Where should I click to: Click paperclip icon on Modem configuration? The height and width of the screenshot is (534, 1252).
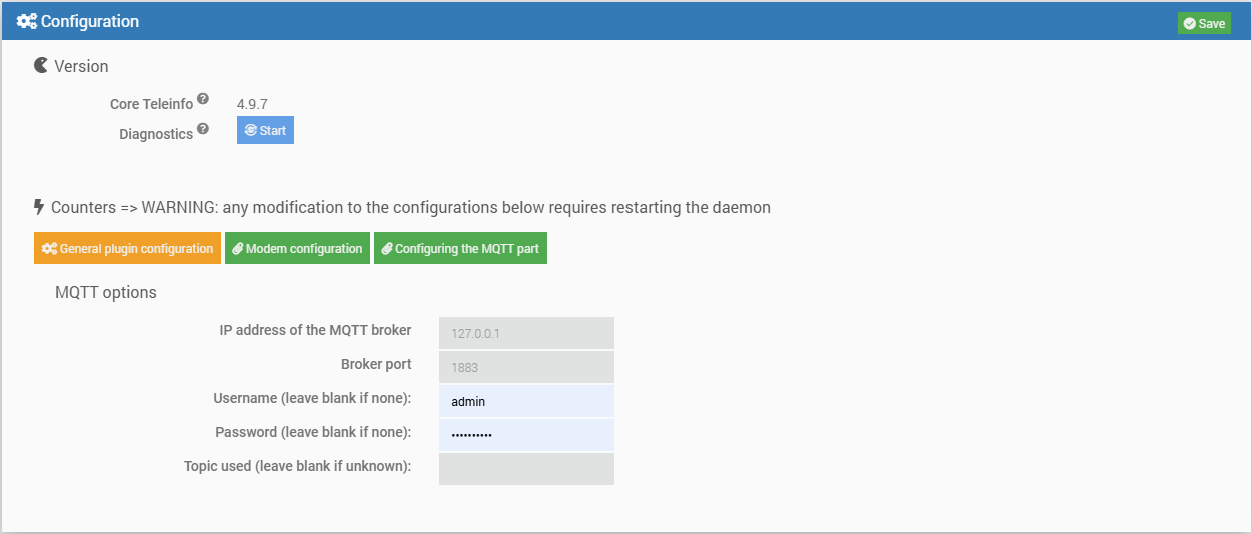tap(238, 249)
